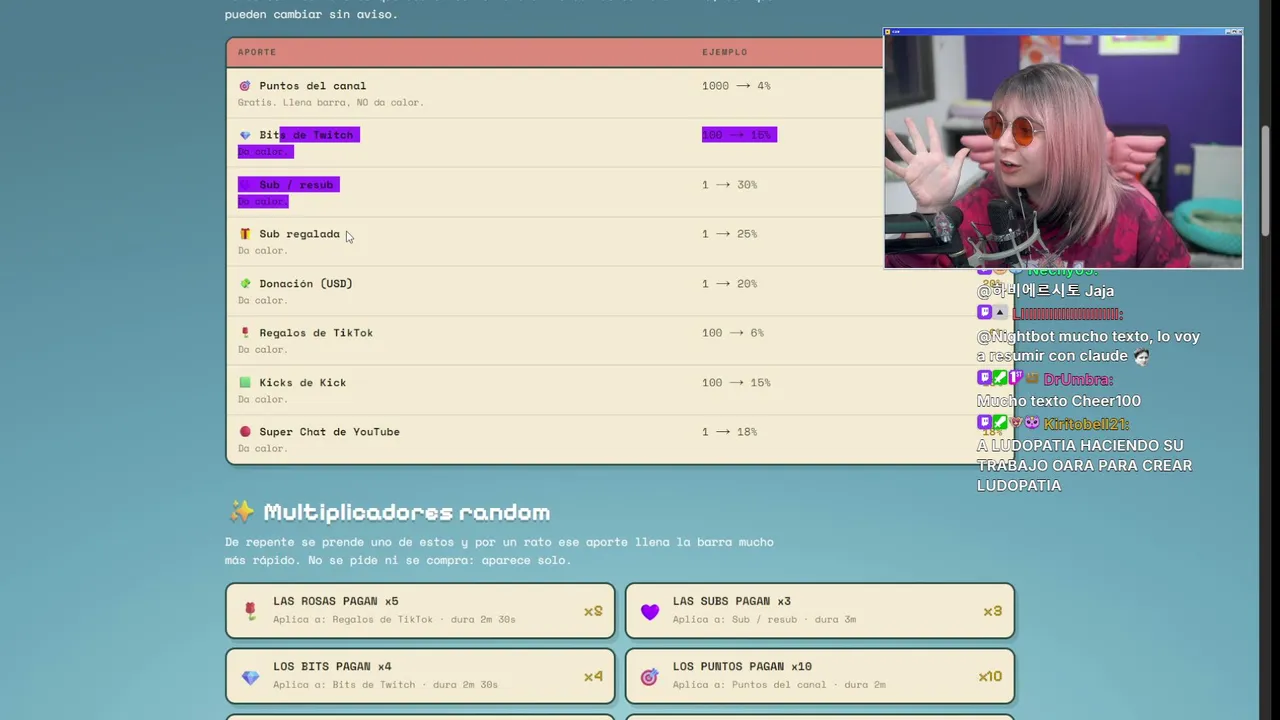Click the "Kicks de Kick" row label
This screenshot has height=720, width=1280.
pyautogui.click(x=303, y=383)
